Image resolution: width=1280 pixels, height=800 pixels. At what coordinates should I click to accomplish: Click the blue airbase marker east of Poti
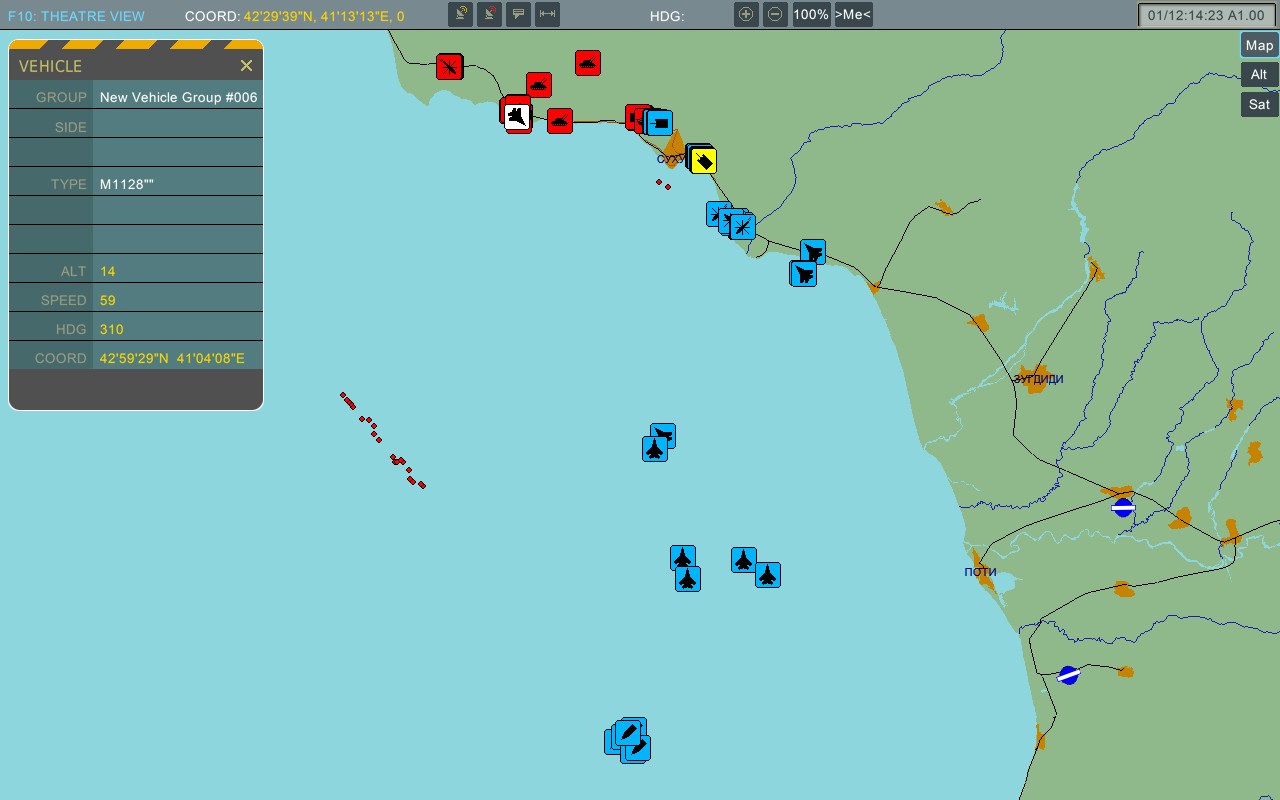[x=1123, y=507]
